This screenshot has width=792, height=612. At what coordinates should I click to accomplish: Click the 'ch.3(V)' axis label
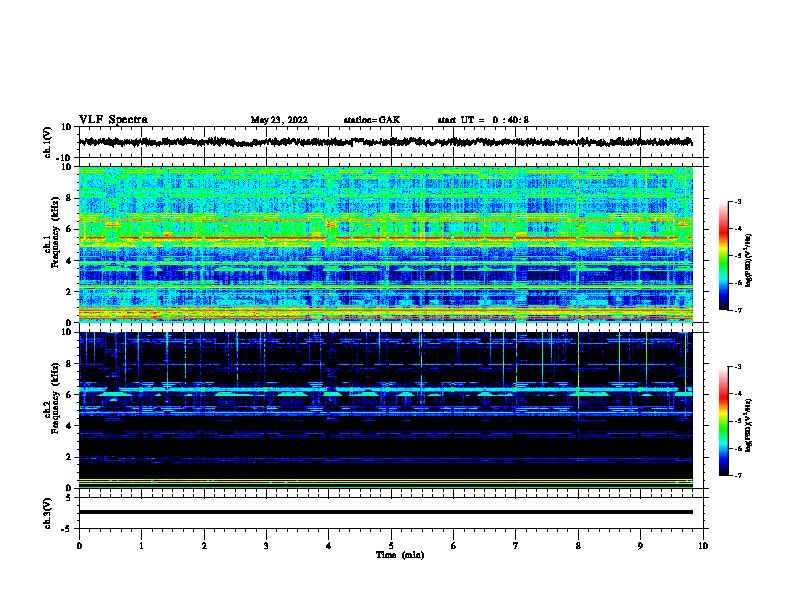coord(47,513)
